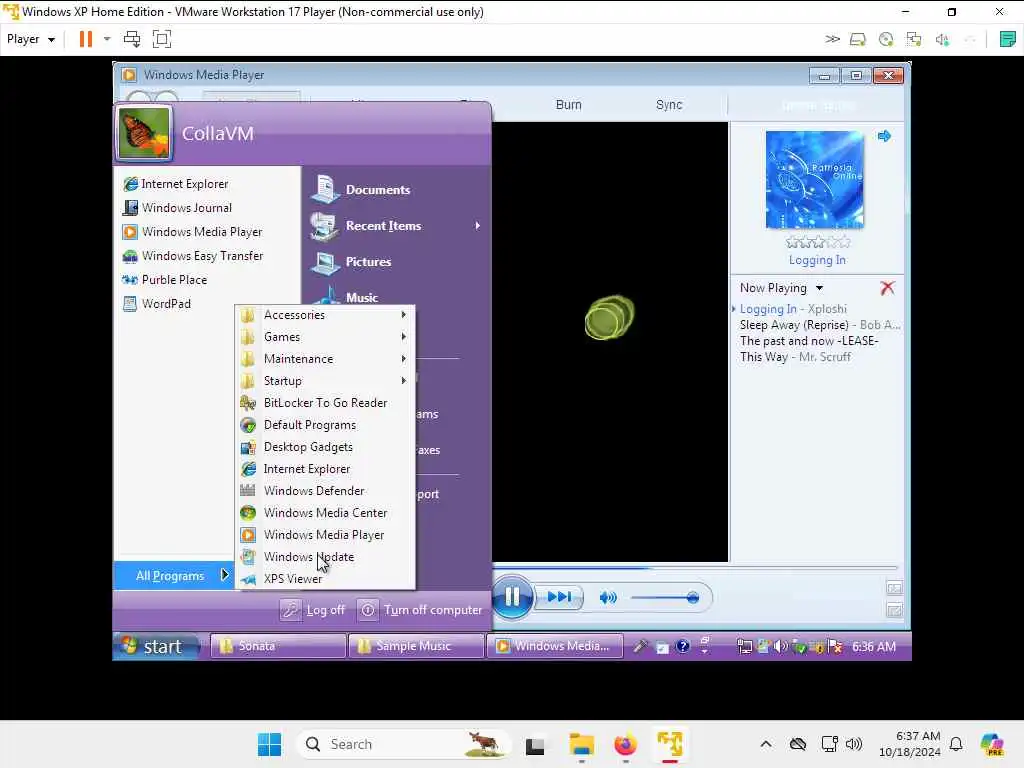Rate the track using the stars
The image size is (1024, 768).
point(818,242)
